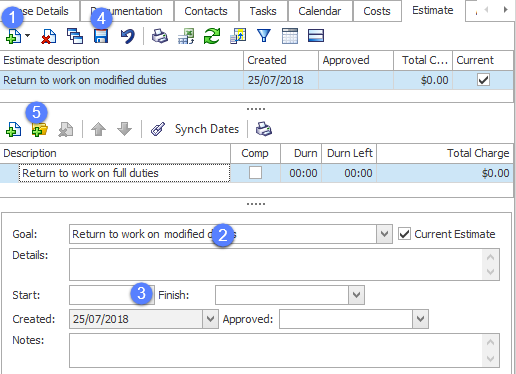Click the Details scrollbar down arrow
Viewport: 516px width, 374px height.
pyautogui.click(x=490, y=272)
